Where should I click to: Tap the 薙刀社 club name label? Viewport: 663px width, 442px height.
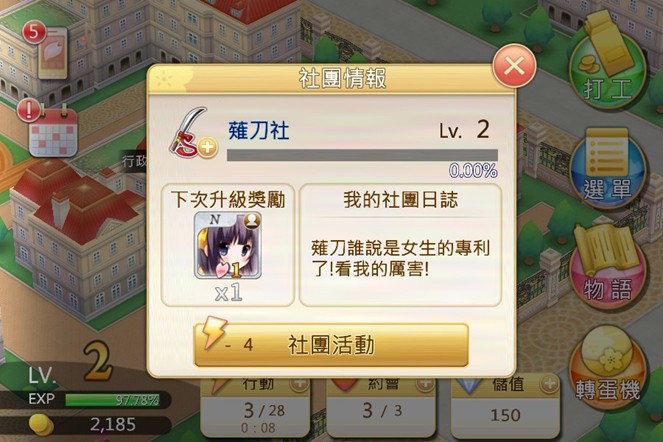tap(258, 130)
